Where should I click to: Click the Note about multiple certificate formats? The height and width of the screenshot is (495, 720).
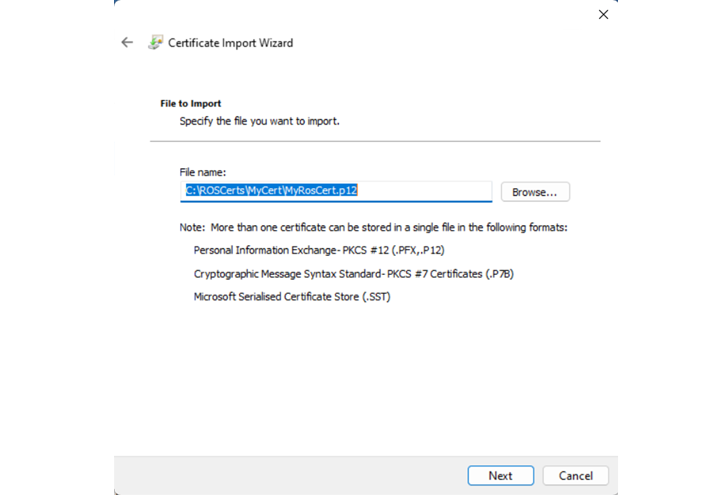[373, 228]
